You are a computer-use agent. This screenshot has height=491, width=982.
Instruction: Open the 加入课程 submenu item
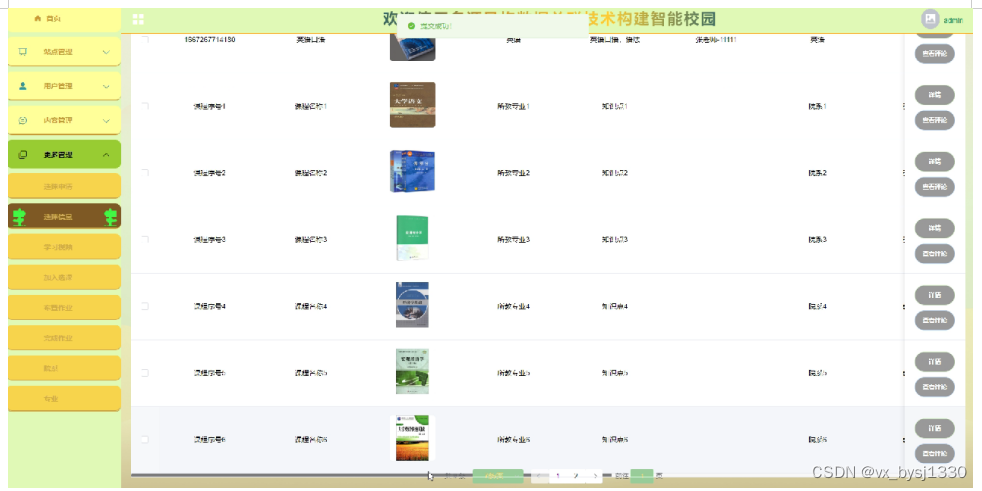pos(65,277)
